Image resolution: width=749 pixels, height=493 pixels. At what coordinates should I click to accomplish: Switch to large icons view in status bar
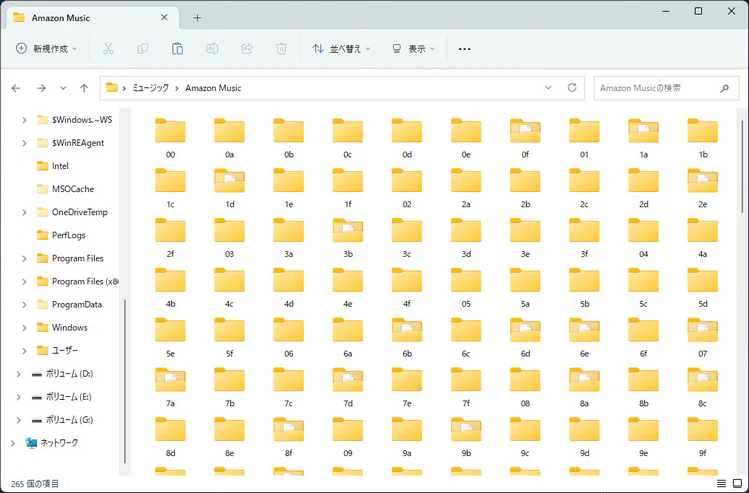coord(737,483)
